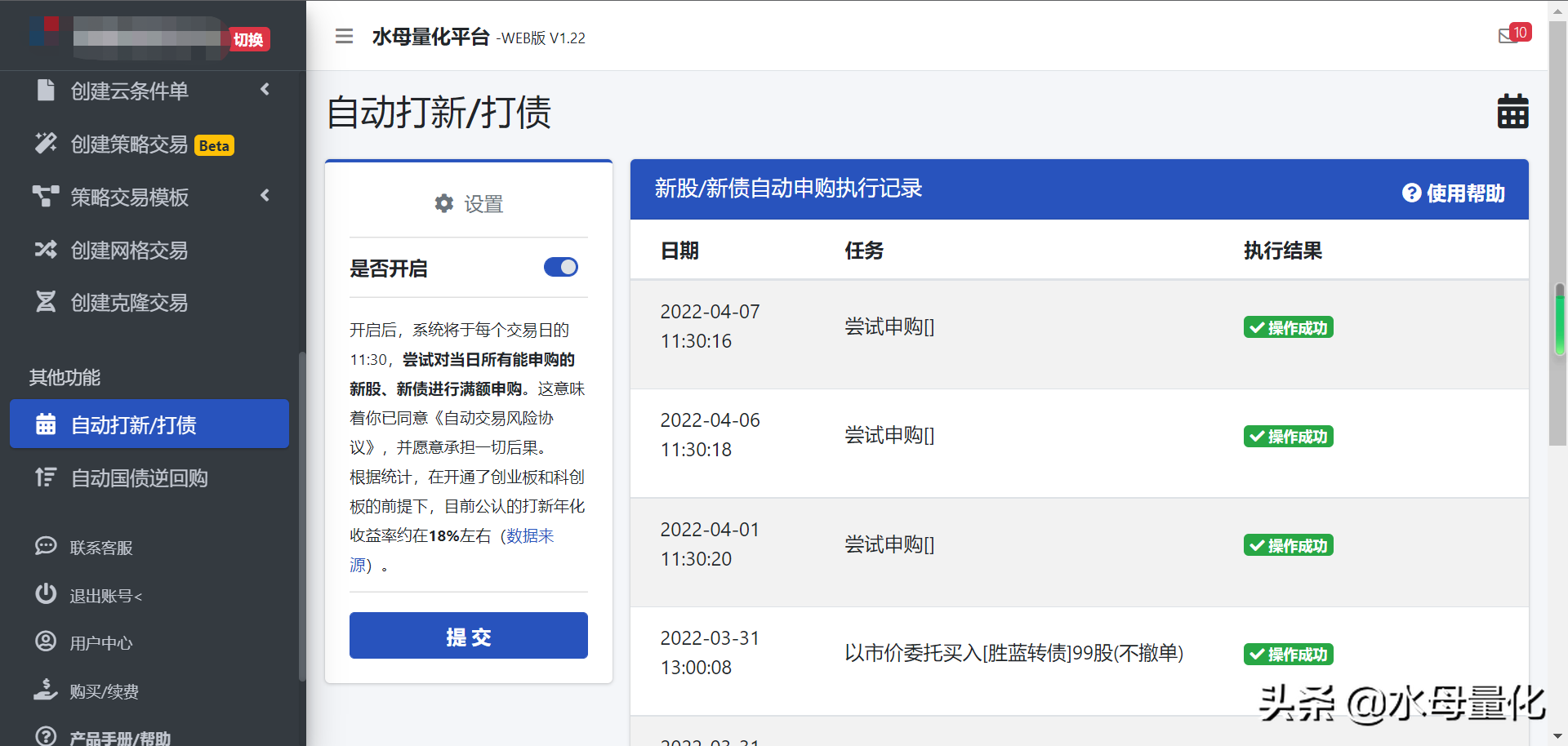This screenshot has width=1568, height=746.
Task: Click the question mark icon in 使用帮助
Action: (1412, 193)
